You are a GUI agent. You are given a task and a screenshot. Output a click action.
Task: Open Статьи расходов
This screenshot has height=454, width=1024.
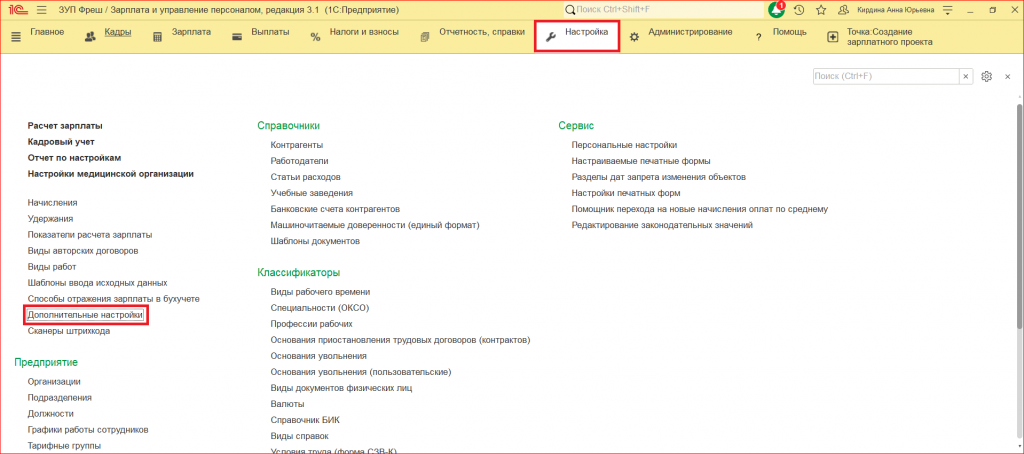click(305, 177)
